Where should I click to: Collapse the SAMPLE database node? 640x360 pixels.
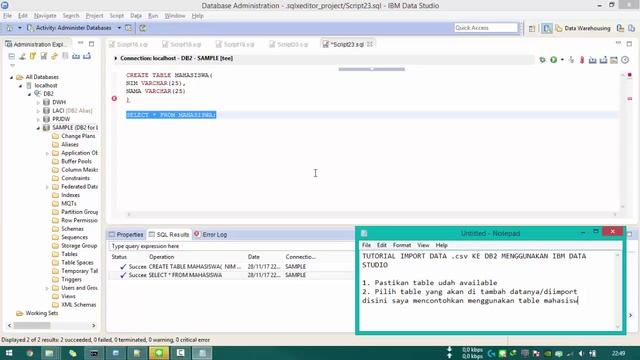click(38, 128)
